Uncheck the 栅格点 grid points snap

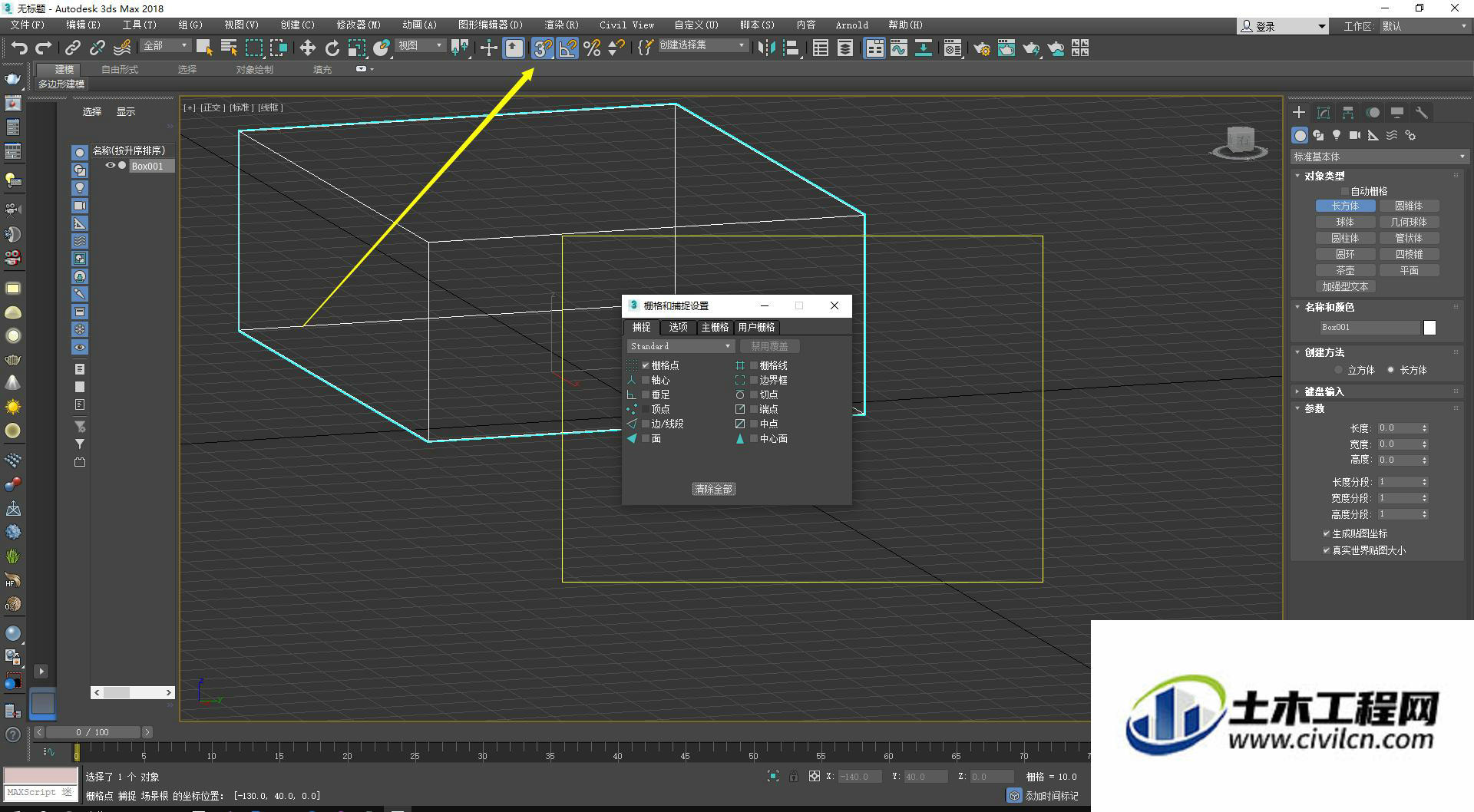(646, 365)
